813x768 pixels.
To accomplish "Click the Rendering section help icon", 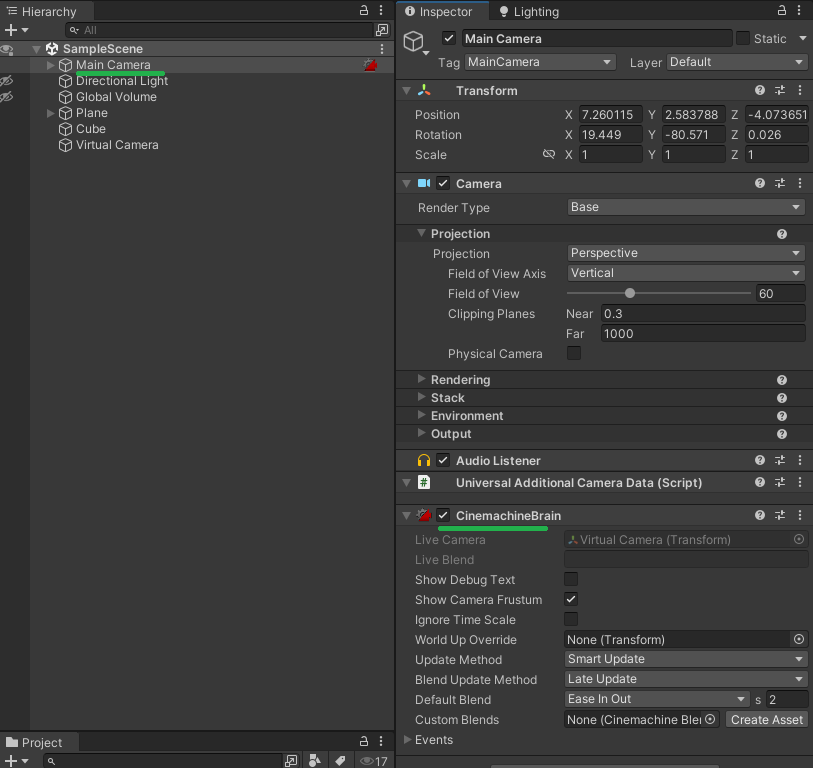I will point(782,380).
